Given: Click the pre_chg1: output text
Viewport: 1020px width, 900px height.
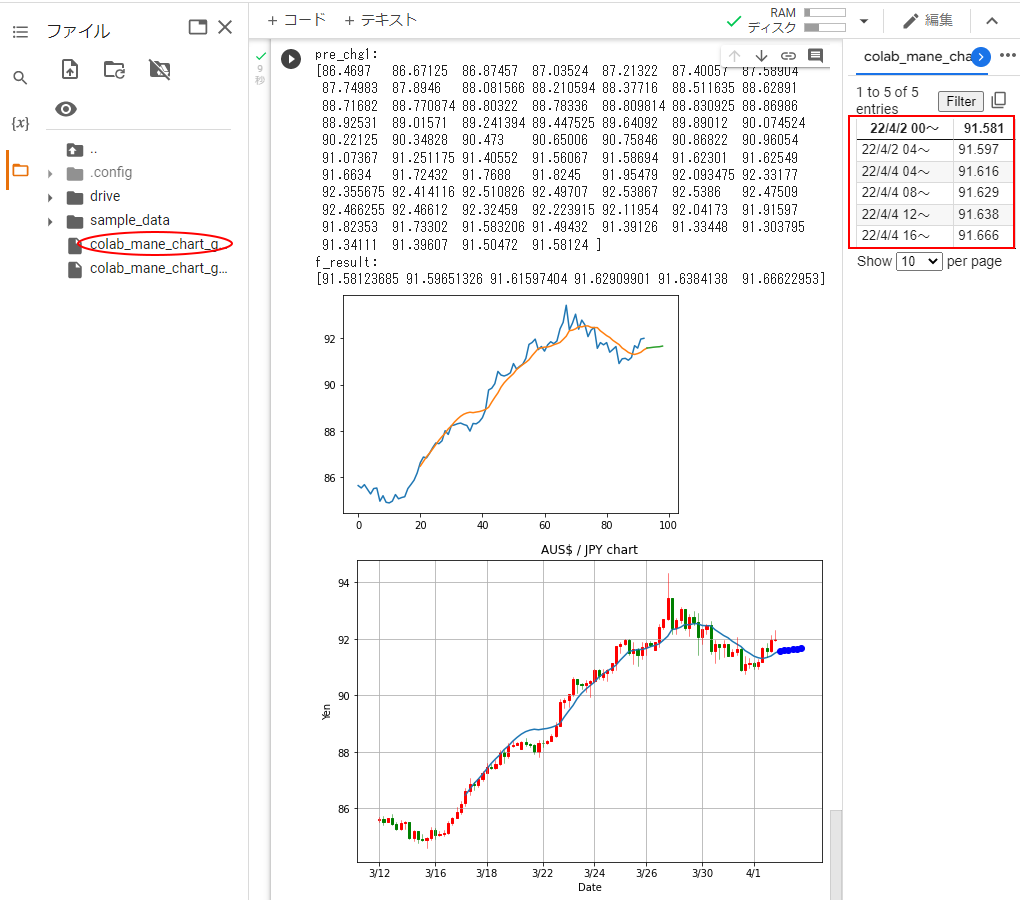Looking at the screenshot, I should [346, 54].
